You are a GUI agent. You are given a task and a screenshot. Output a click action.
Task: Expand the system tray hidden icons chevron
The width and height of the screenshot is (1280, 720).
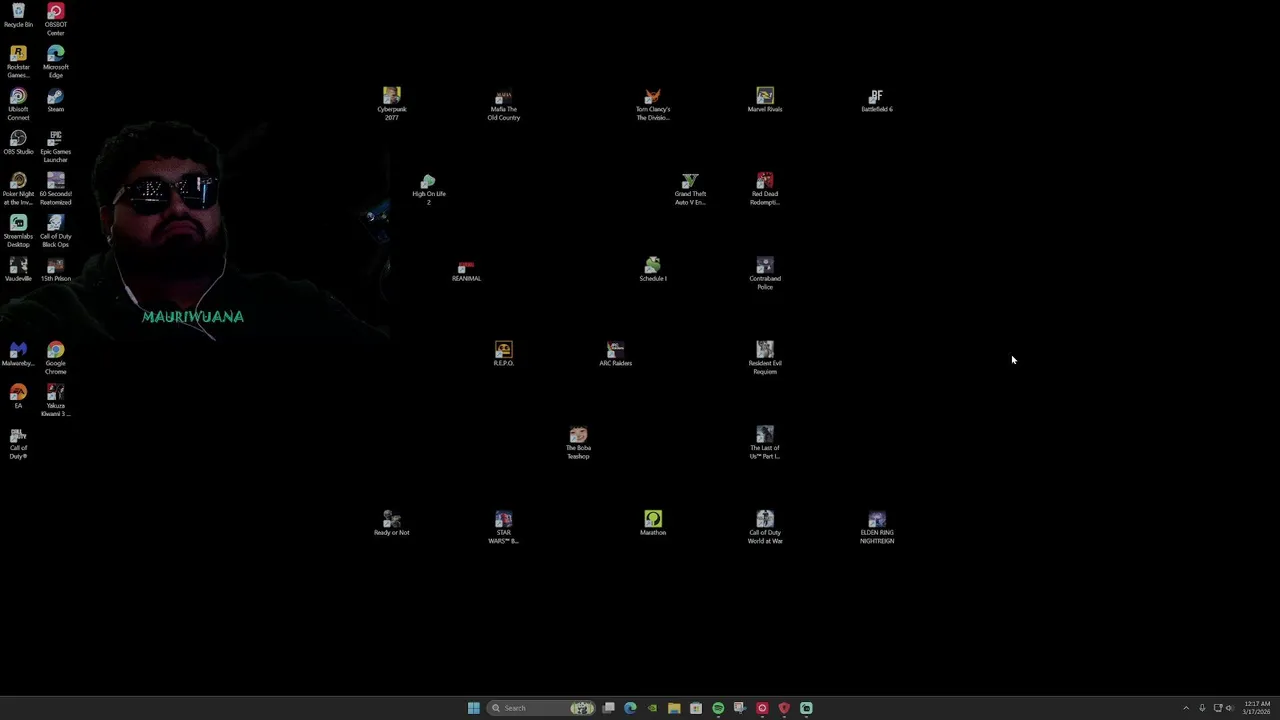tap(1186, 708)
